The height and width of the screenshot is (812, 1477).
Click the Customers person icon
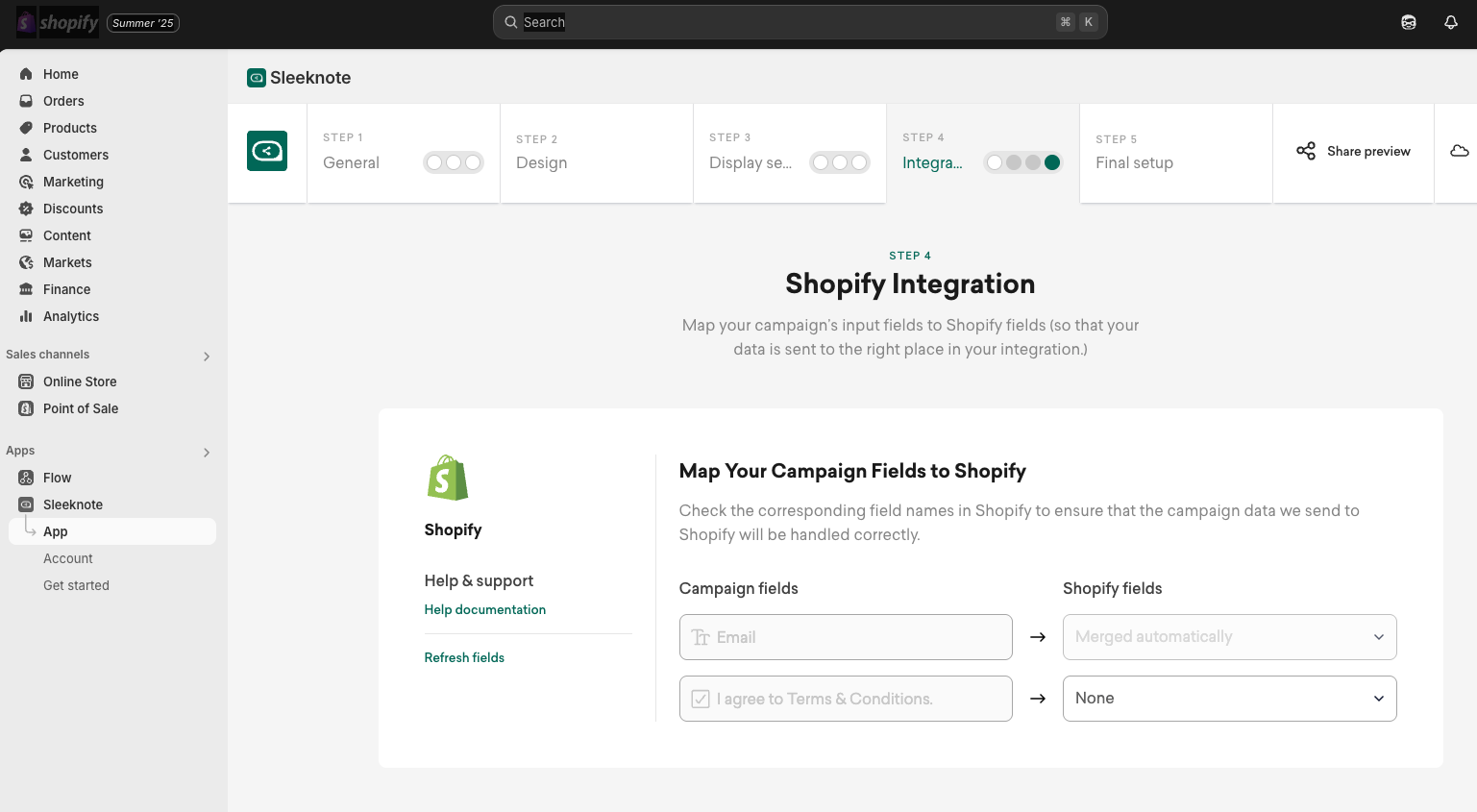coord(26,155)
